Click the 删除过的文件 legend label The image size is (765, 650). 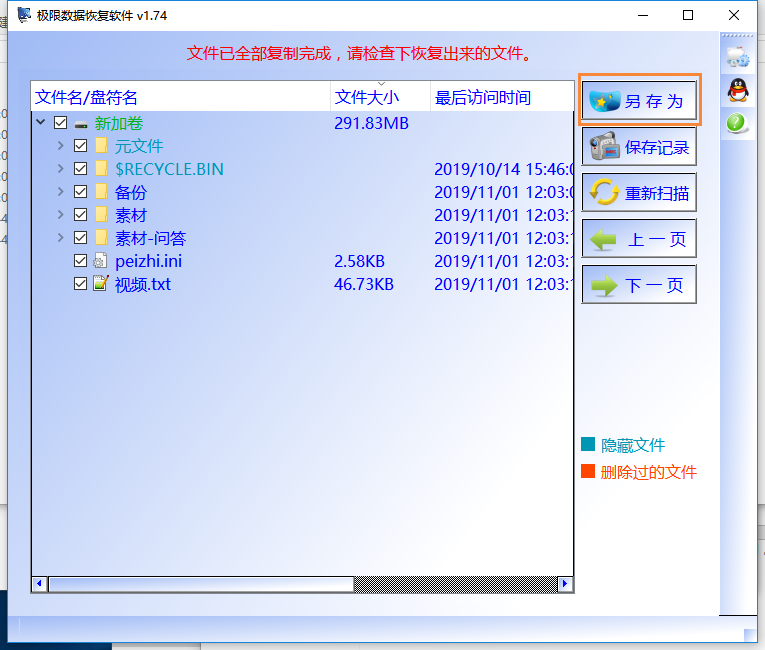click(x=648, y=472)
